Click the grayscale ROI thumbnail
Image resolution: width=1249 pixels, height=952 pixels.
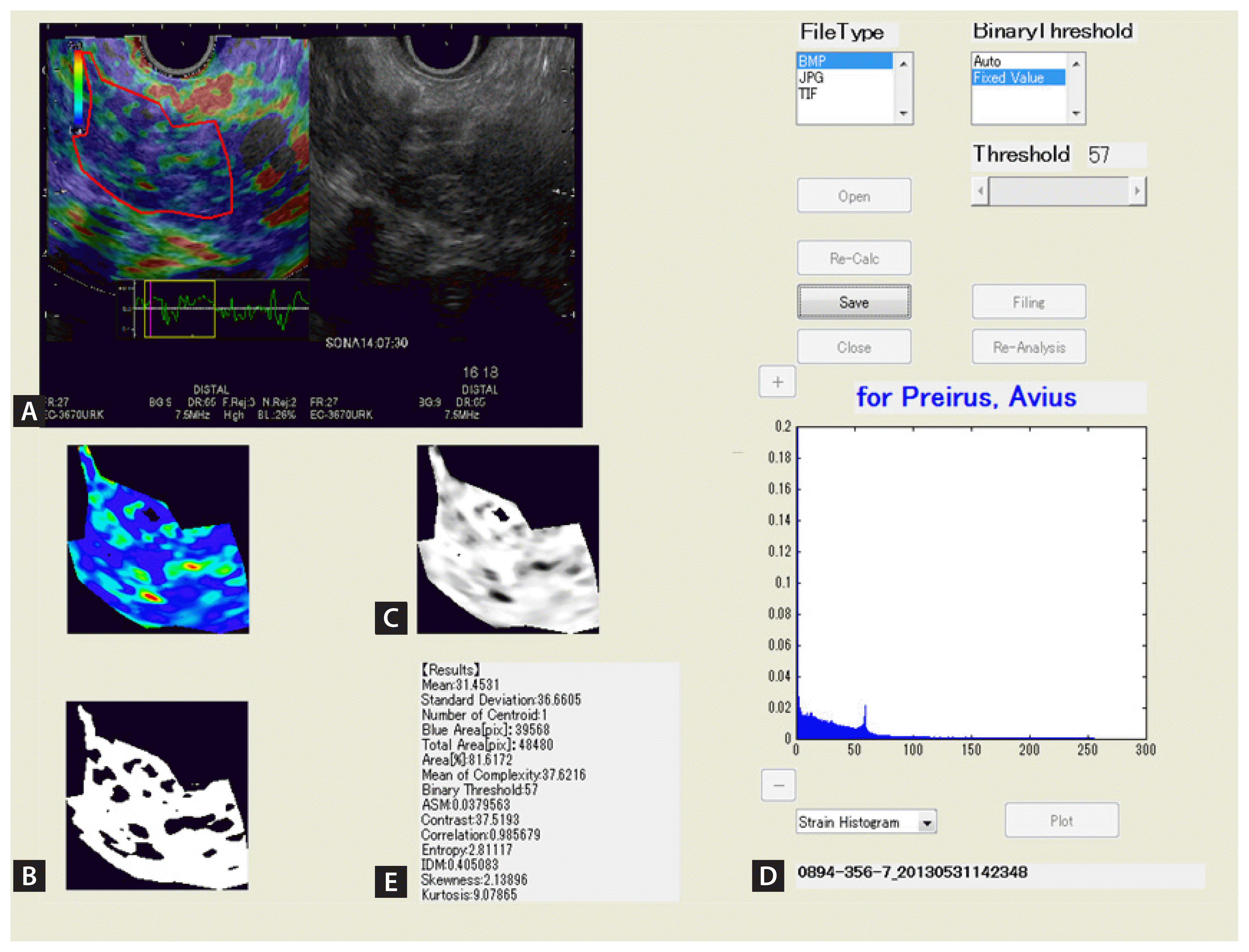508,539
